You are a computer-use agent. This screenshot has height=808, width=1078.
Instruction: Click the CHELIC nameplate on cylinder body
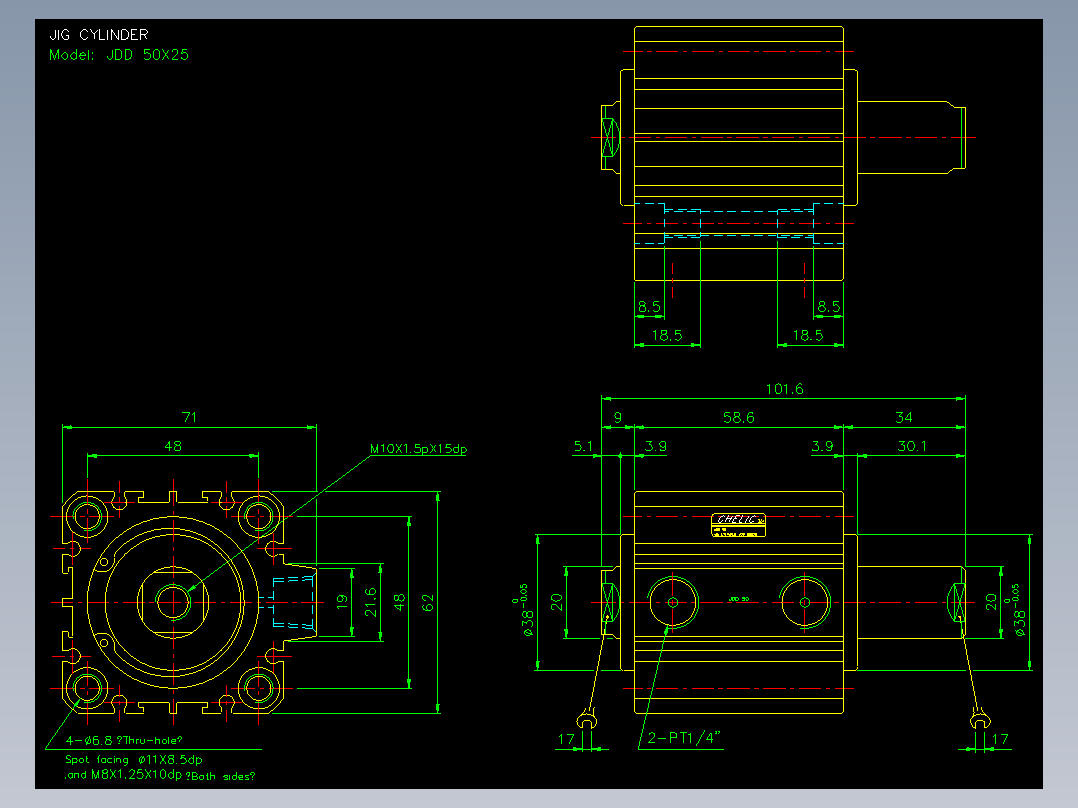[x=738, y=525]
